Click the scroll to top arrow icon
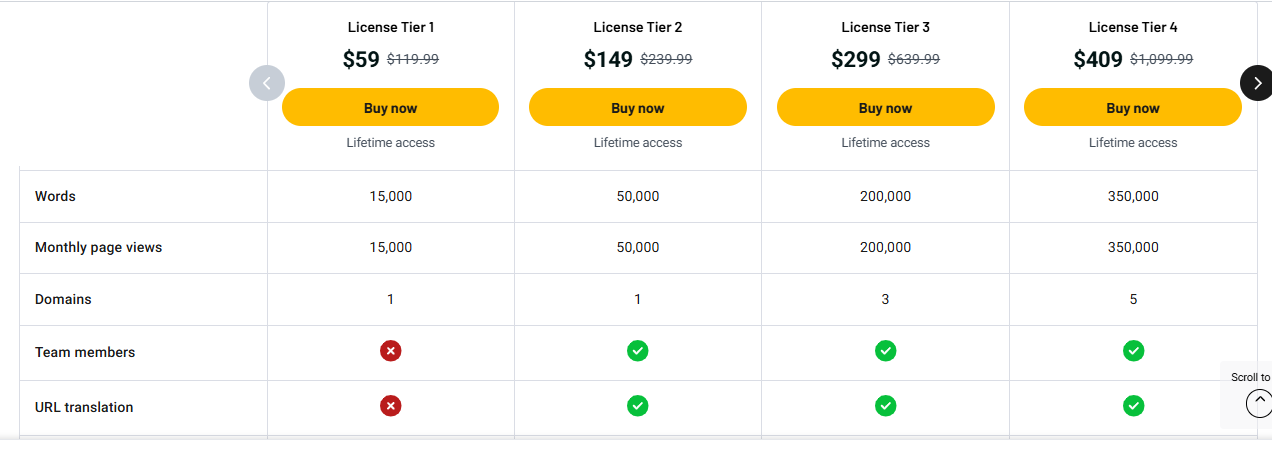The width and height of the screenshot is (1272, 451). click(x=1259, y=402)
